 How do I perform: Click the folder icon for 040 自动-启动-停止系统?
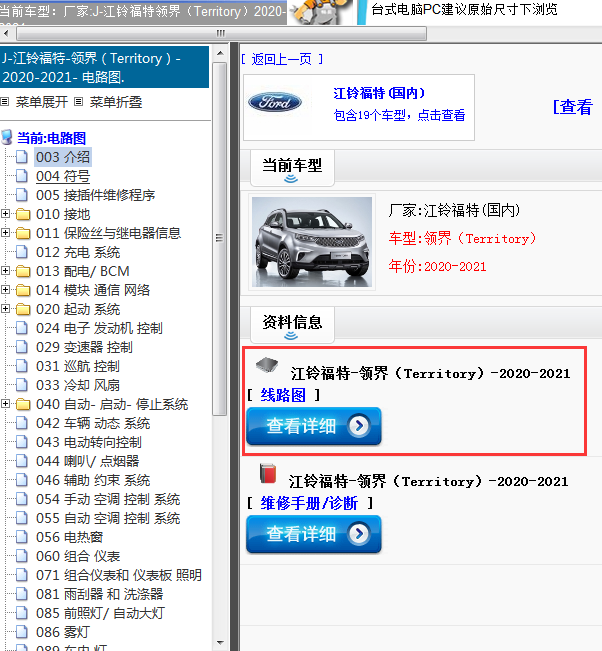tap(23, 404)
